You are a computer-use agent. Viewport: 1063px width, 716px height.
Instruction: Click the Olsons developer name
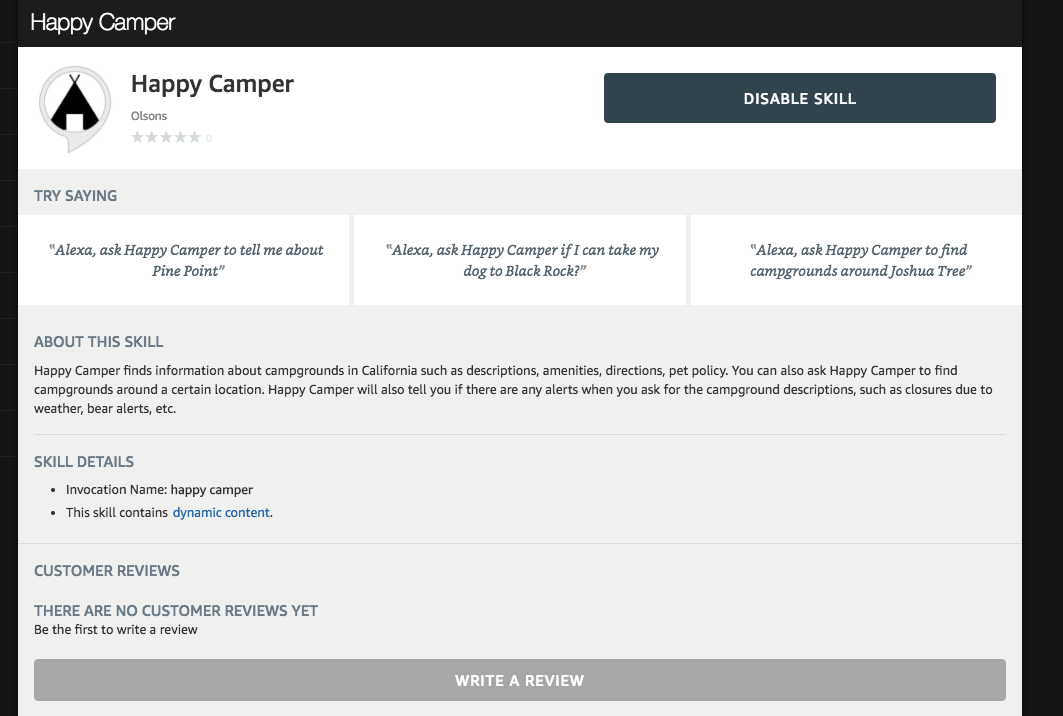tap(148, 116)
